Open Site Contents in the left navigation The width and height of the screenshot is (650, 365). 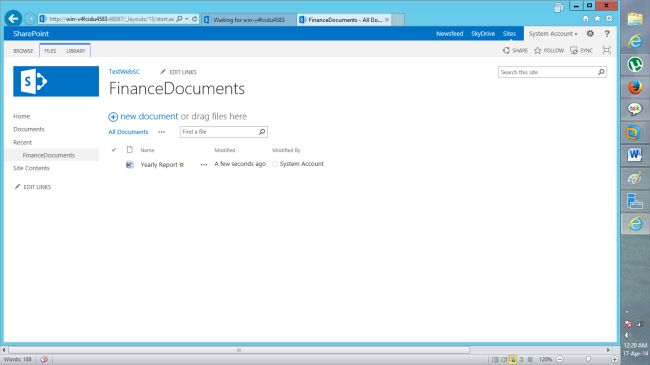click(x=31, y=168)
